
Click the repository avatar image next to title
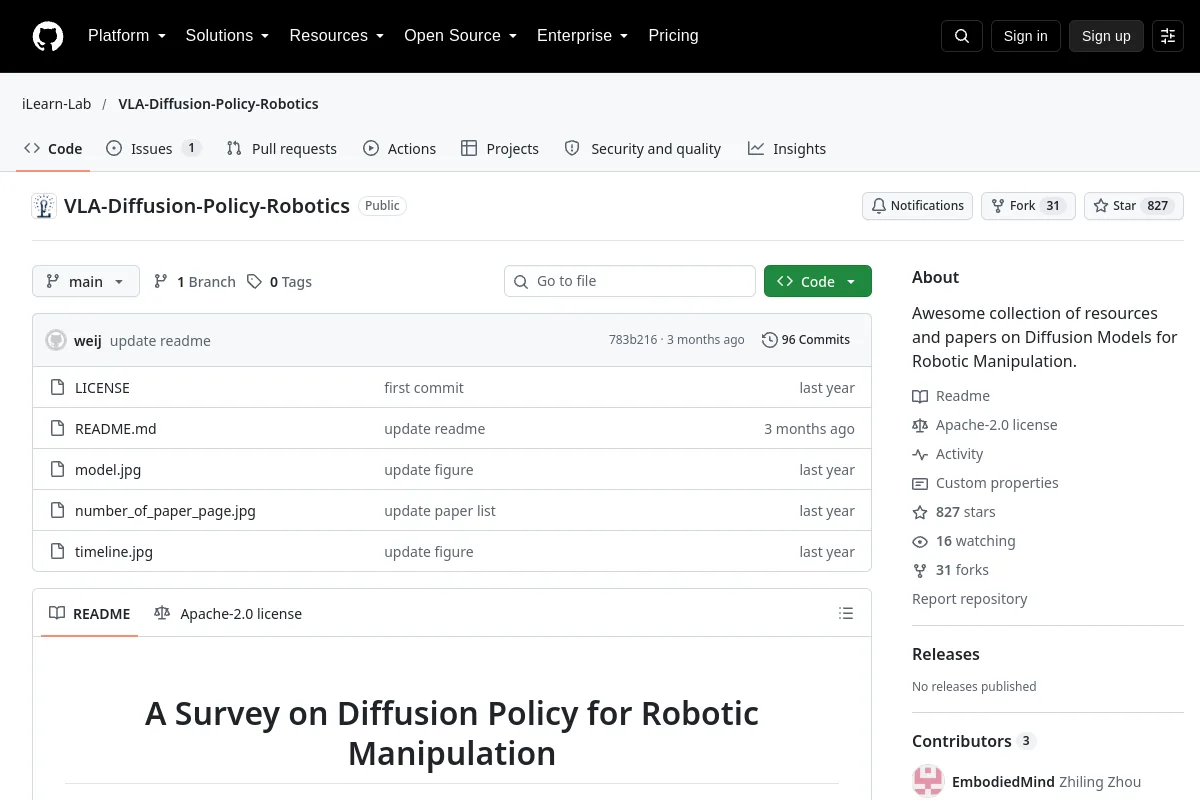tap(44, 206)
